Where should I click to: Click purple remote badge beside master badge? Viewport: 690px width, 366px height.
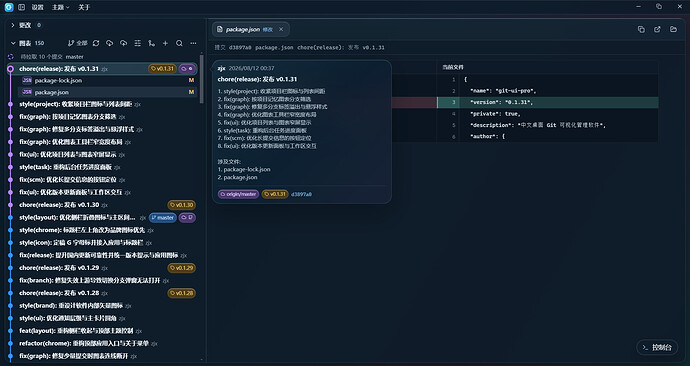tap(187, 218)
